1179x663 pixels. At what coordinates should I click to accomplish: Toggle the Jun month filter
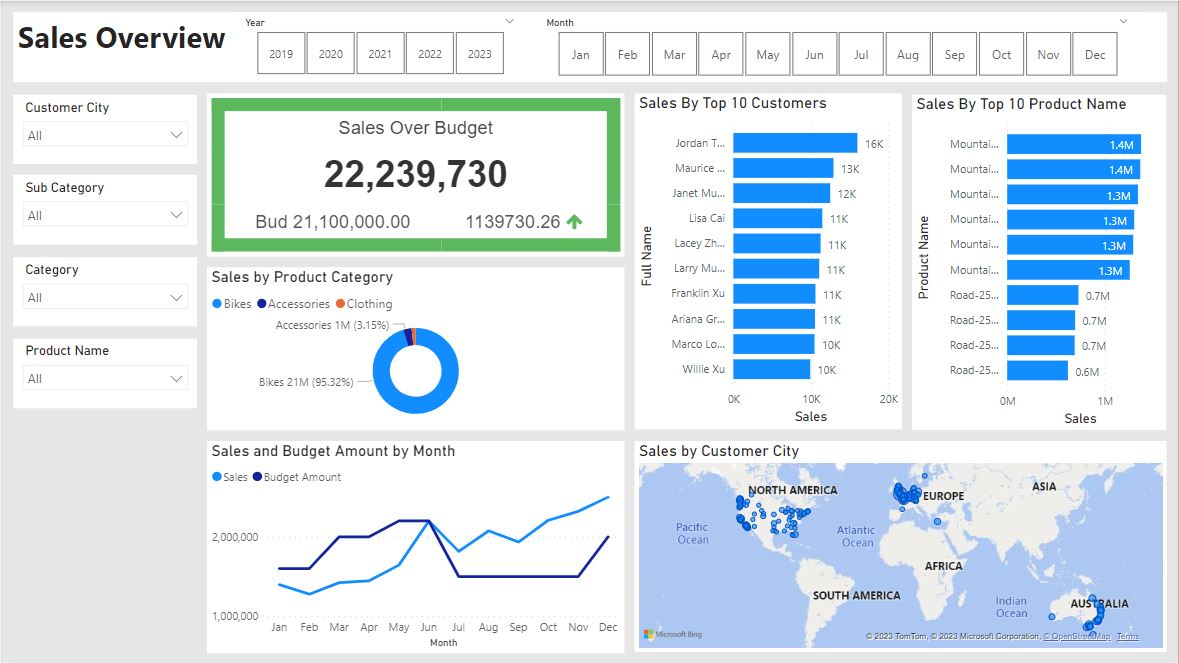point(815,54)
